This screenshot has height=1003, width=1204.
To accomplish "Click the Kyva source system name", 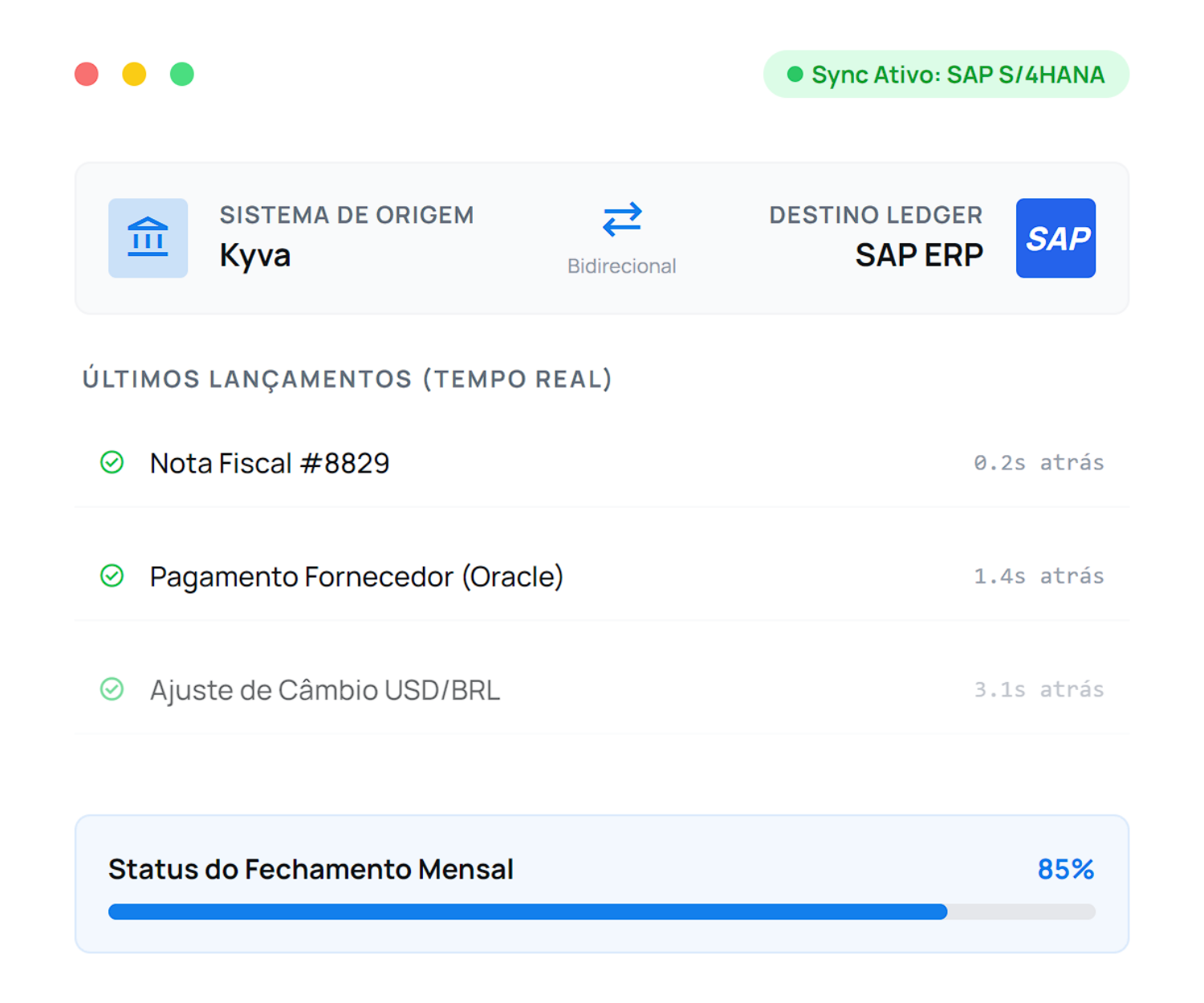I will tap(255, 255).
